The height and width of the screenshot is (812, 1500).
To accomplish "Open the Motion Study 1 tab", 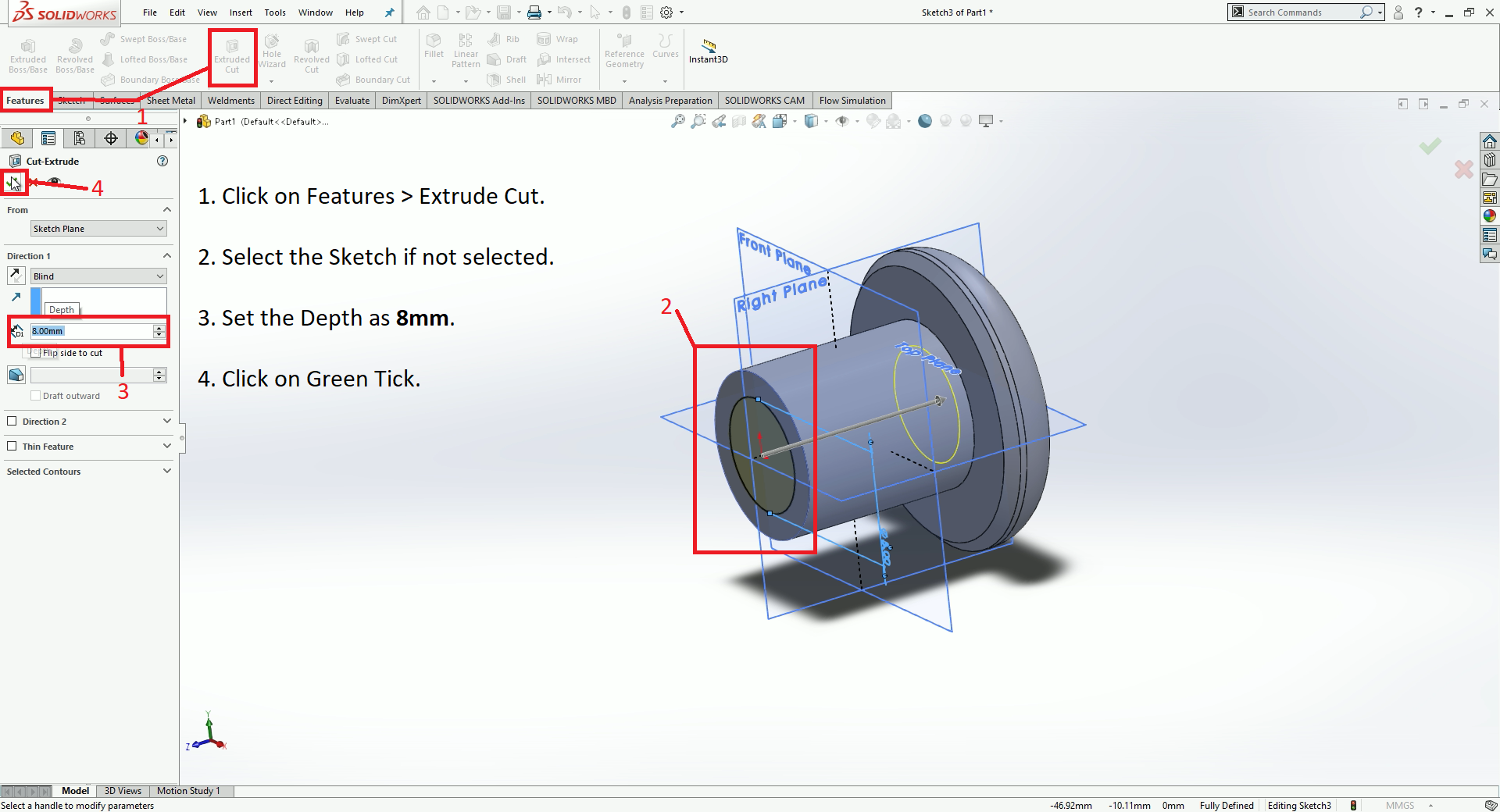I will pyautogui.click(x=188, y=791).
